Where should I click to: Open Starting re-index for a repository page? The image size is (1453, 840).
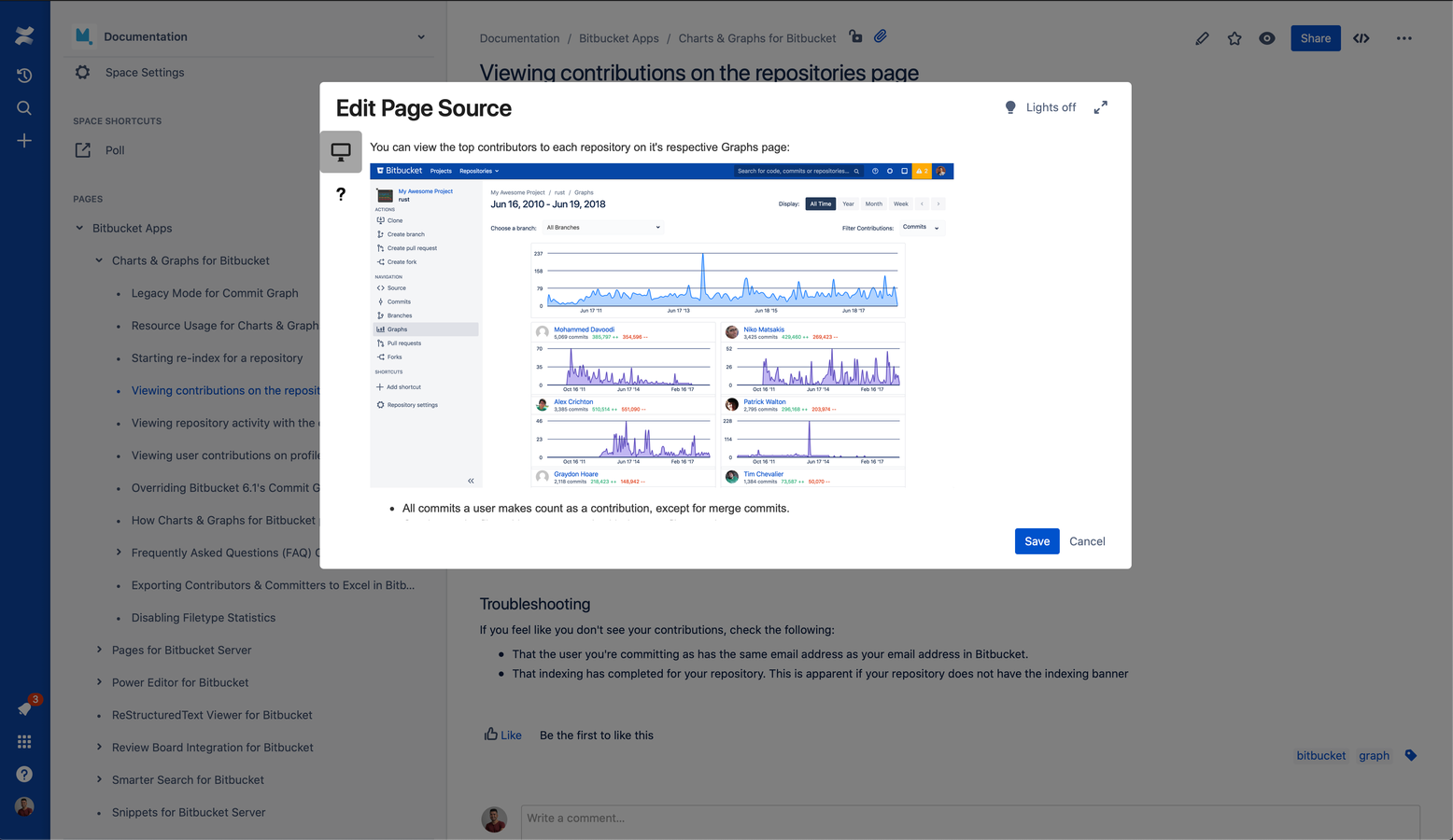click(x=217, y=357)
